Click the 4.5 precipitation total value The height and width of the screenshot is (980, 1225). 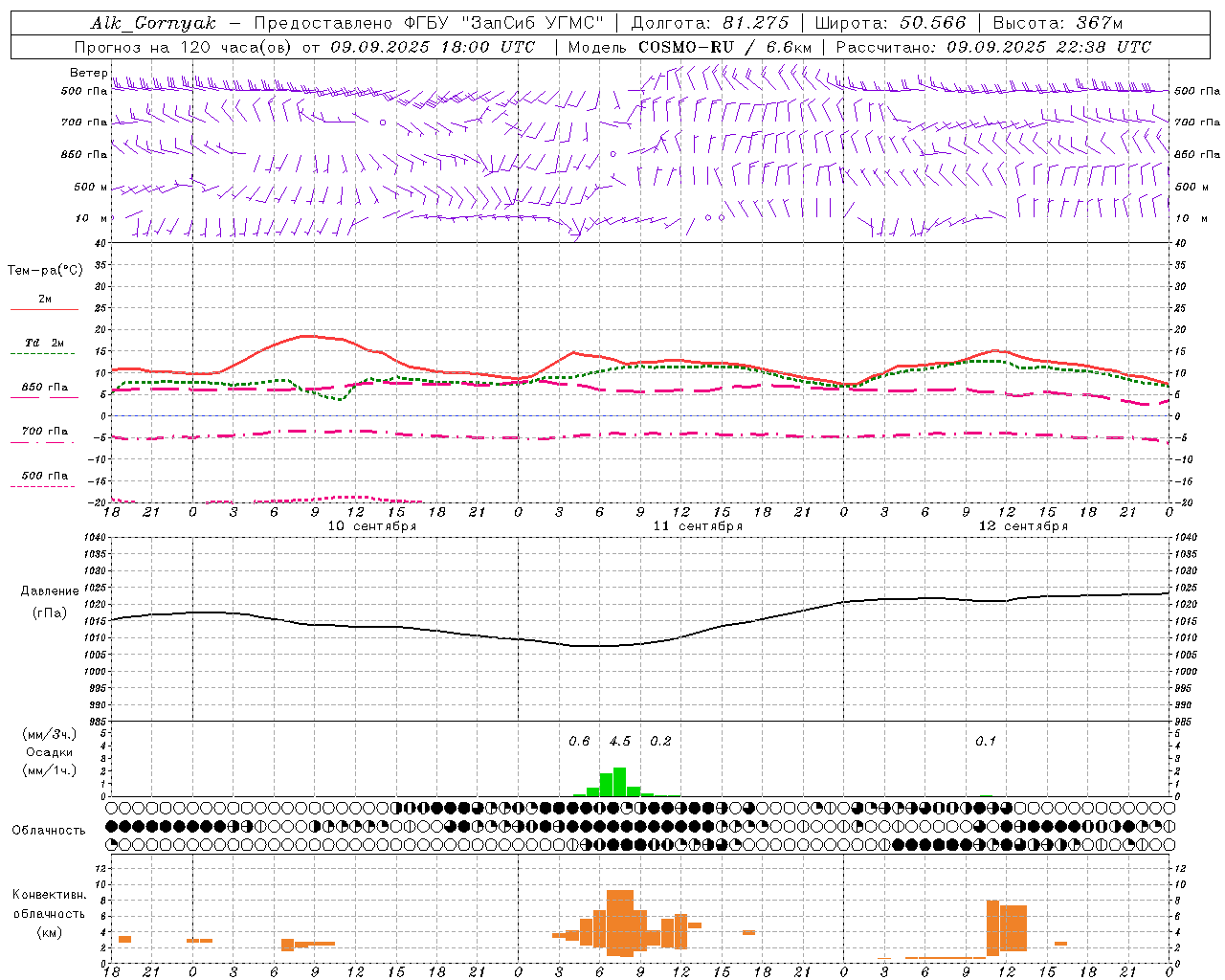[x=620, y=742]
